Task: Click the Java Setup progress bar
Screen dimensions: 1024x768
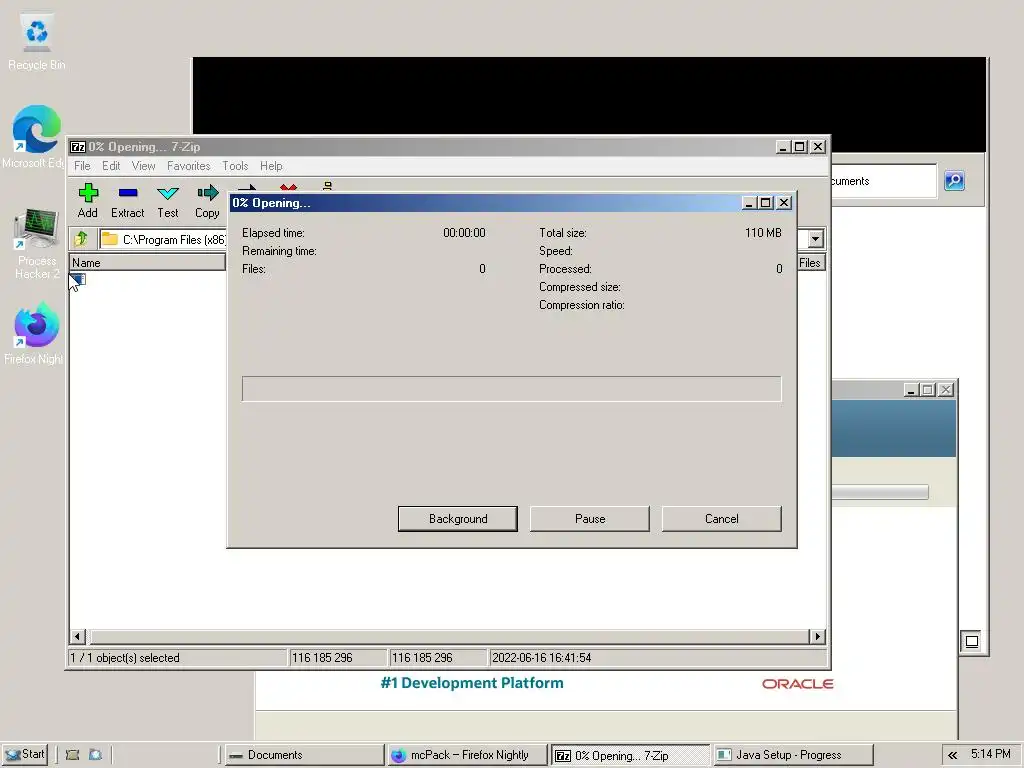Action: [x=880, y=492]
